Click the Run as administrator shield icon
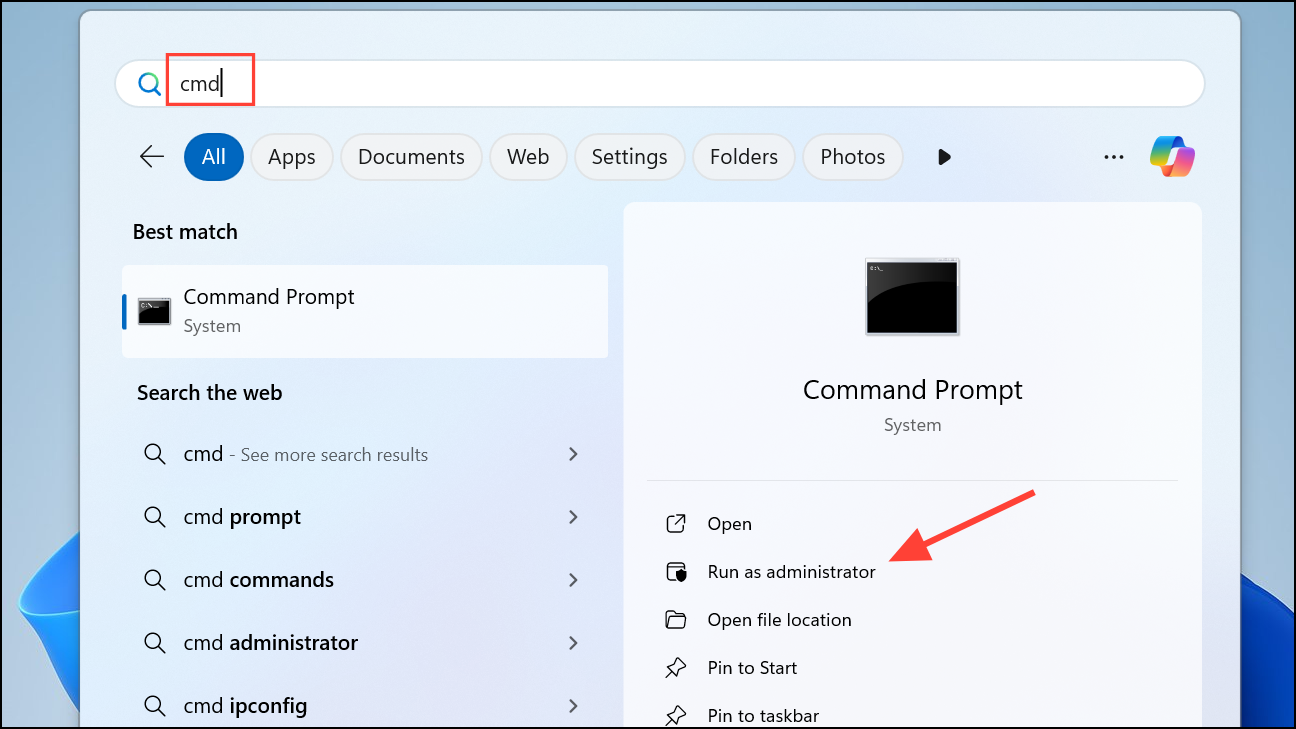 pos(677,572)
